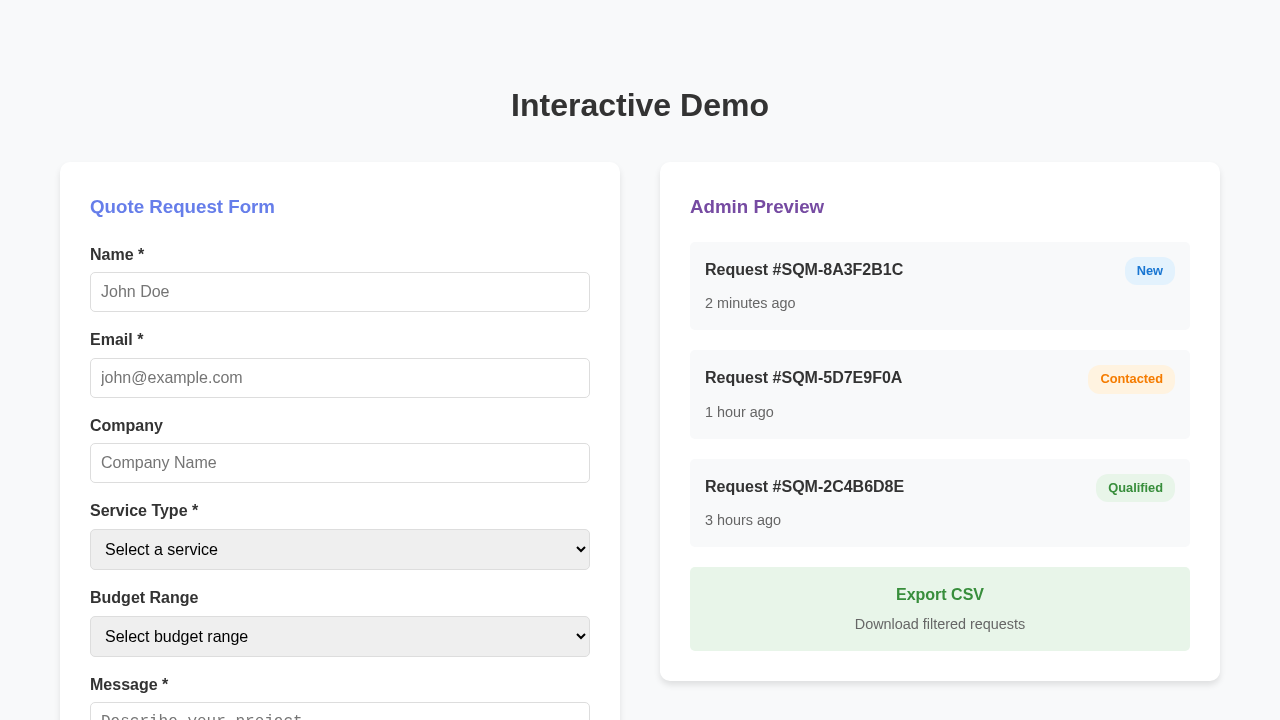The image size is (1280, 720).
Task: Click the "Budget Range" label
Action: pos(144,598)
